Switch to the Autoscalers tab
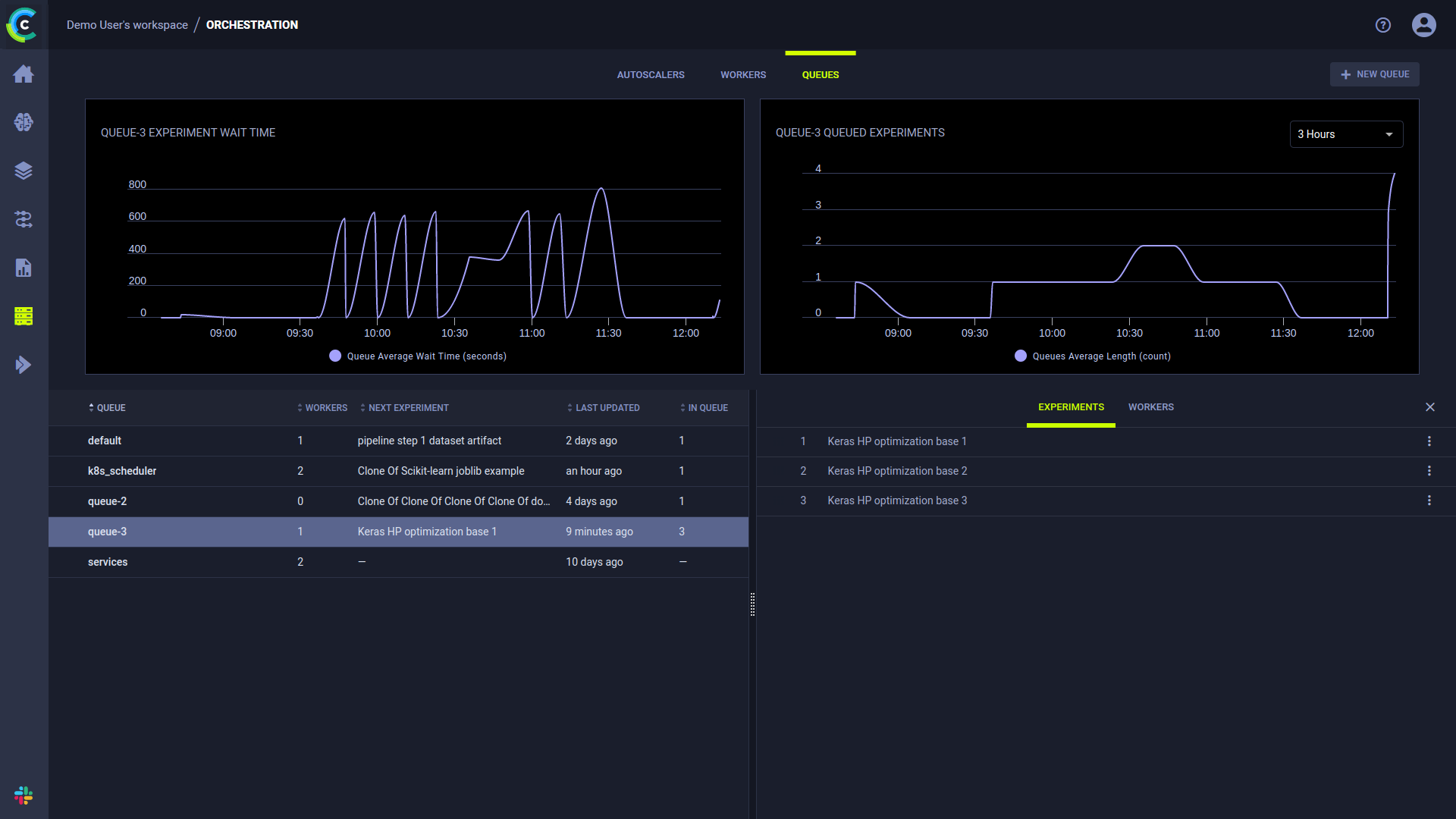 (x=650, y=75)
